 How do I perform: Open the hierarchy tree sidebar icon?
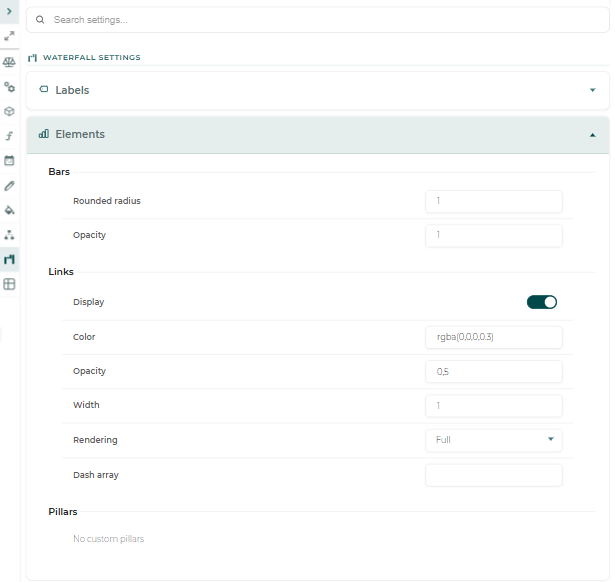(9, 235)
